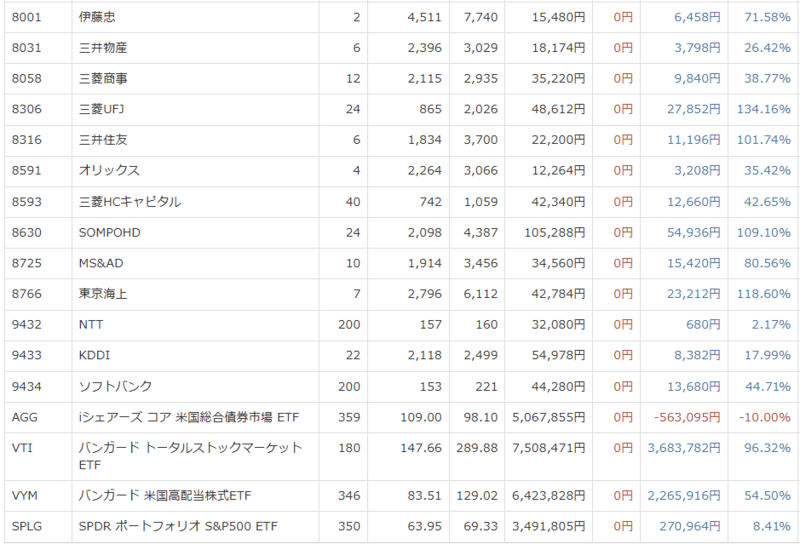Click 8.41% return for SPLG

click(x=771, y=526)
